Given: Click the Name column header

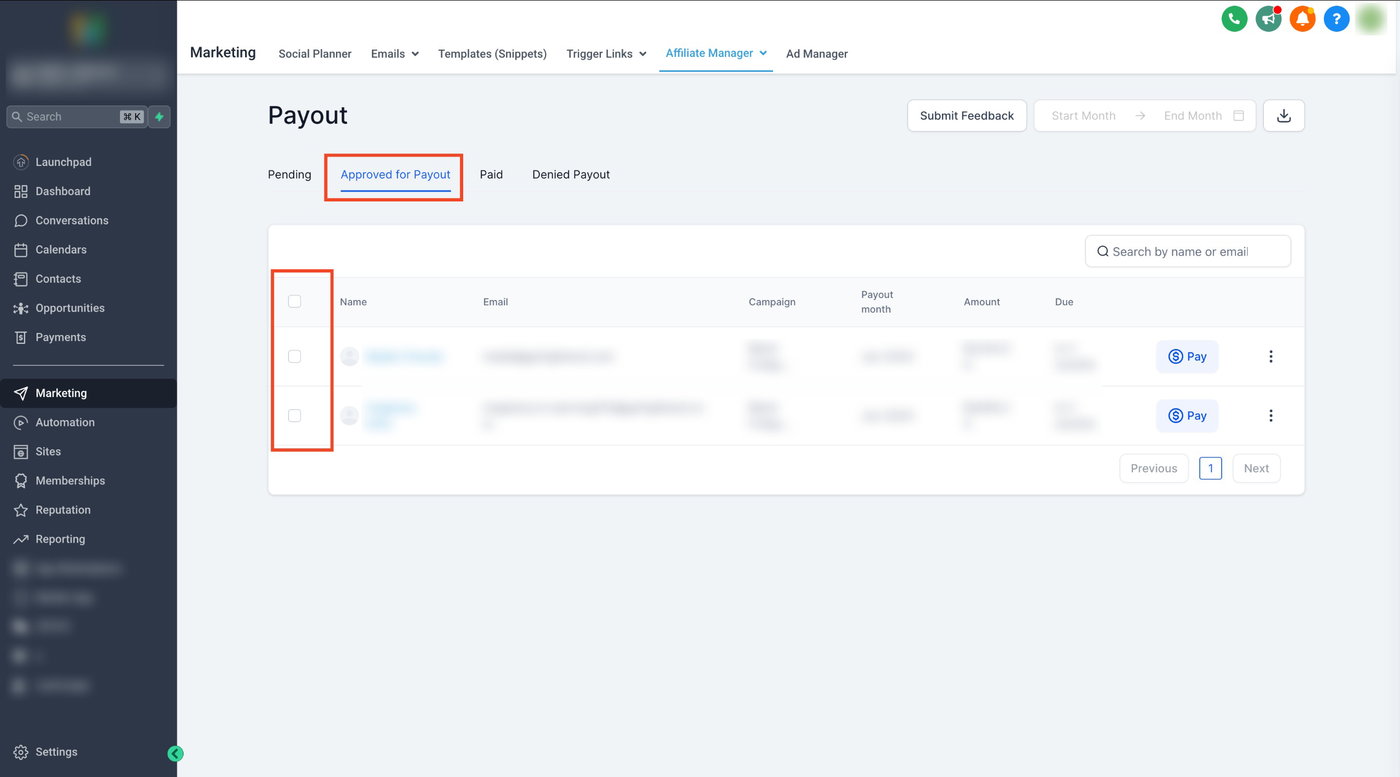Looking at the screenshot, I should tap(353, 302).
